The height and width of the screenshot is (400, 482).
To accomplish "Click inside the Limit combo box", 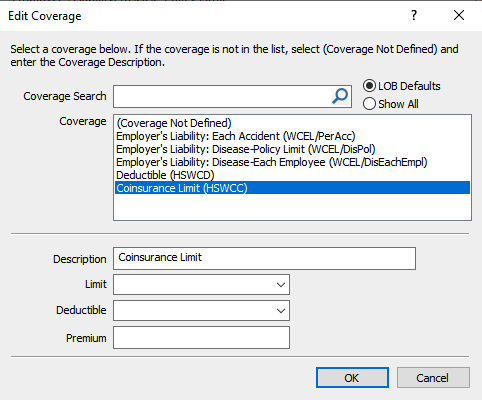I will (x=193, y=285).
